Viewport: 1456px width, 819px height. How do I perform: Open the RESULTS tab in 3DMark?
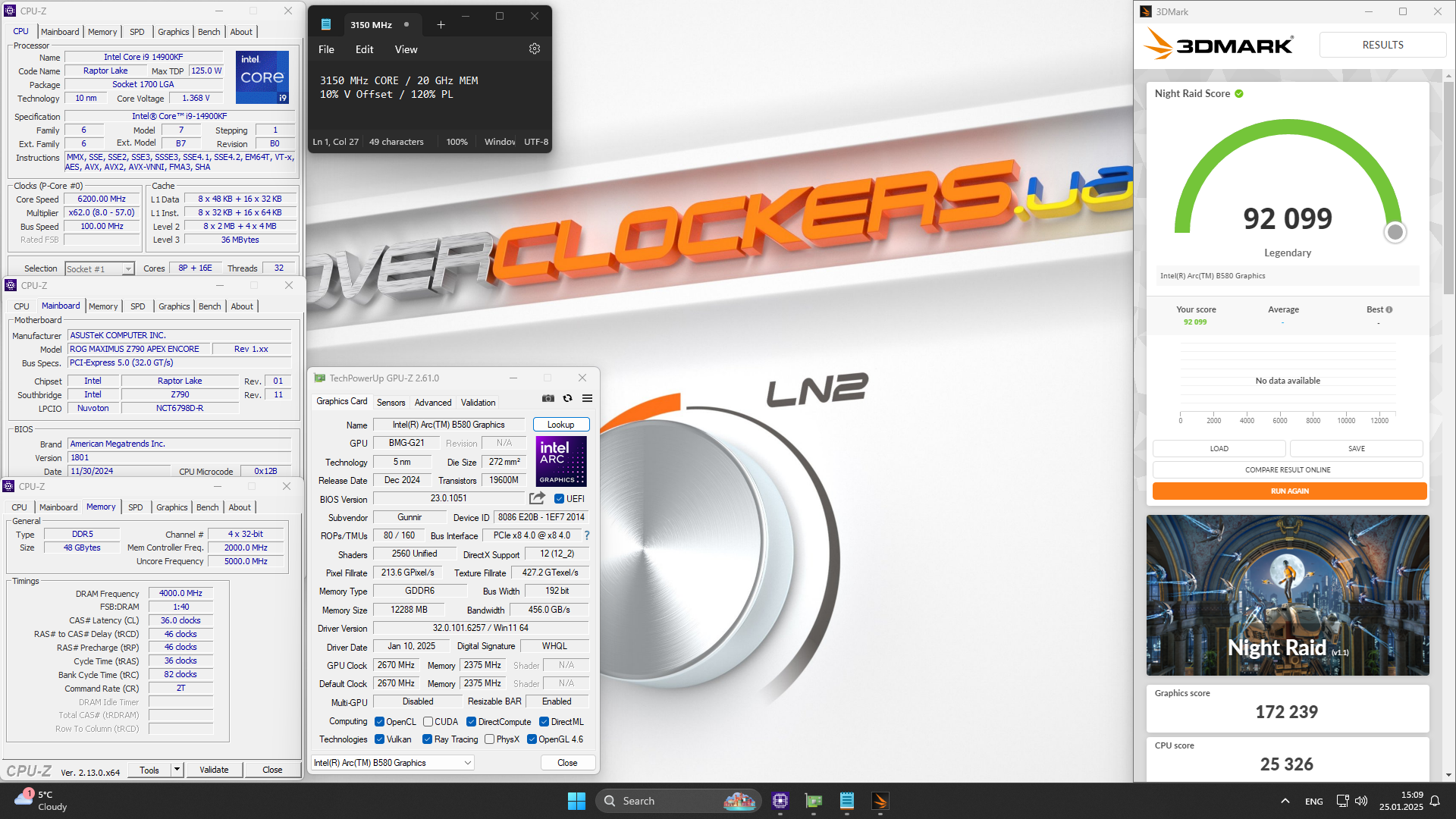(1382, 45)
